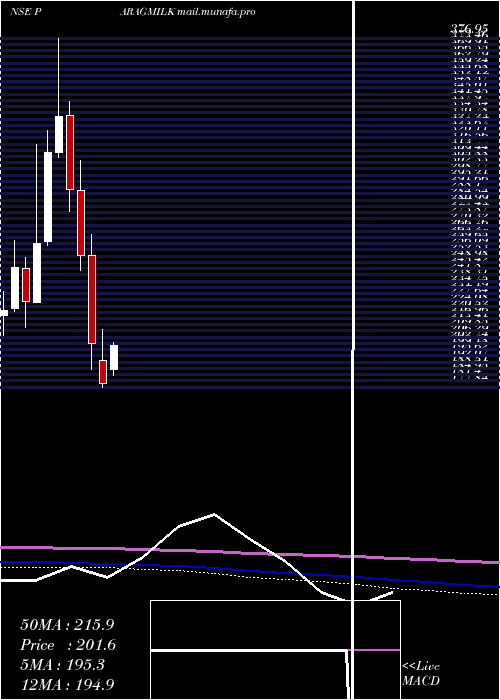Select the "5MA : 195.3" reading
The image size is (500, 700).
(x=62, y=665)
